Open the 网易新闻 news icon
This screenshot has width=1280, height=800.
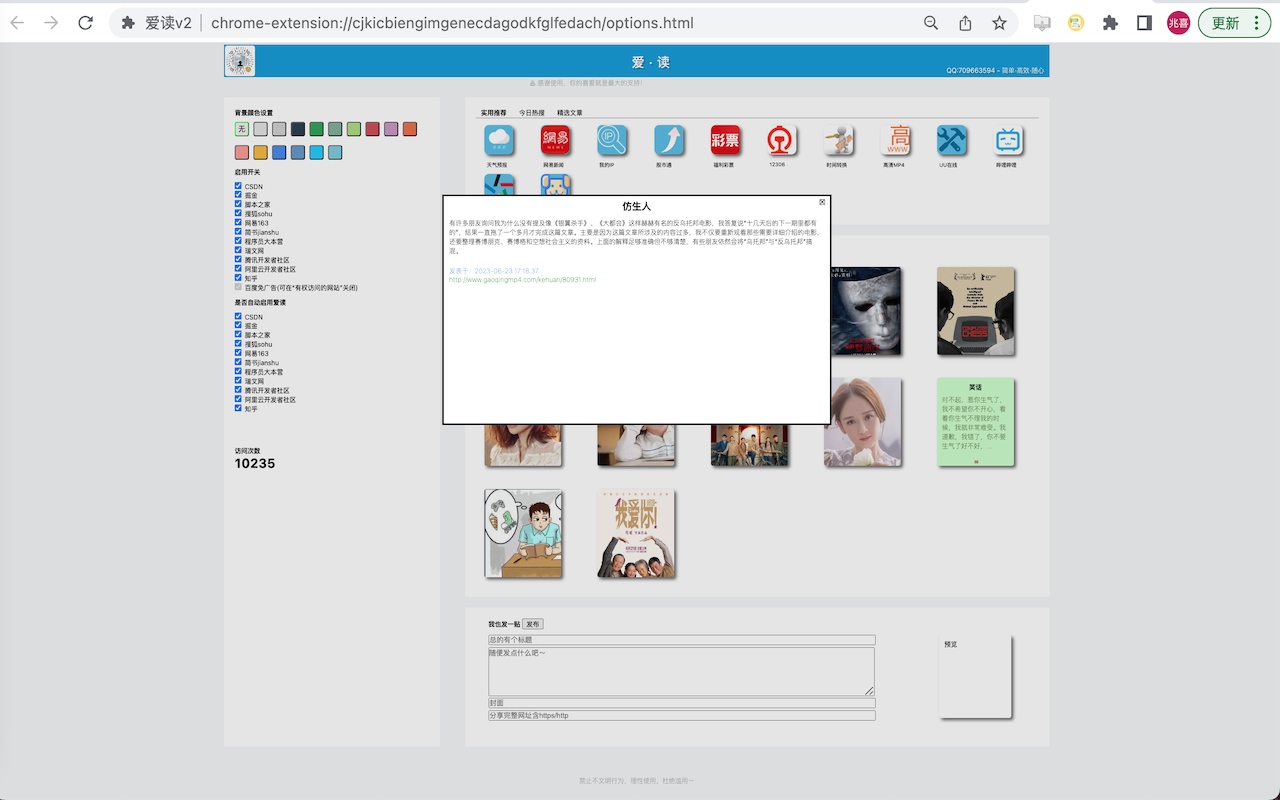[x=555, y=140]
